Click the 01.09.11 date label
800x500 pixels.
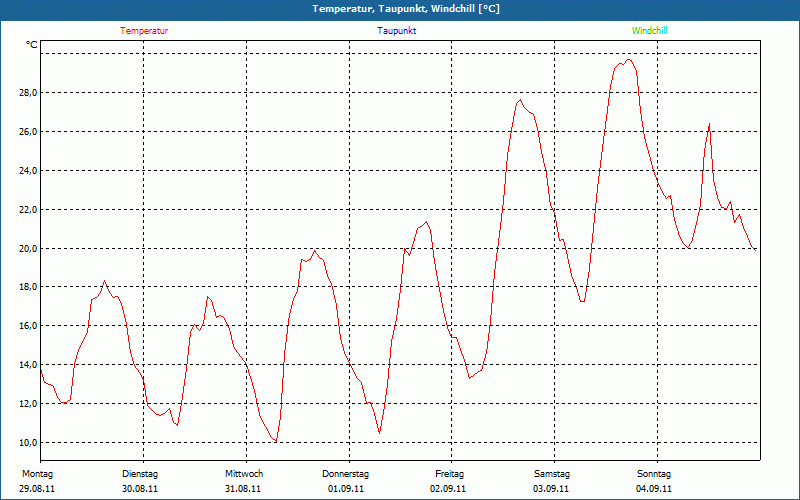point(346,489)
